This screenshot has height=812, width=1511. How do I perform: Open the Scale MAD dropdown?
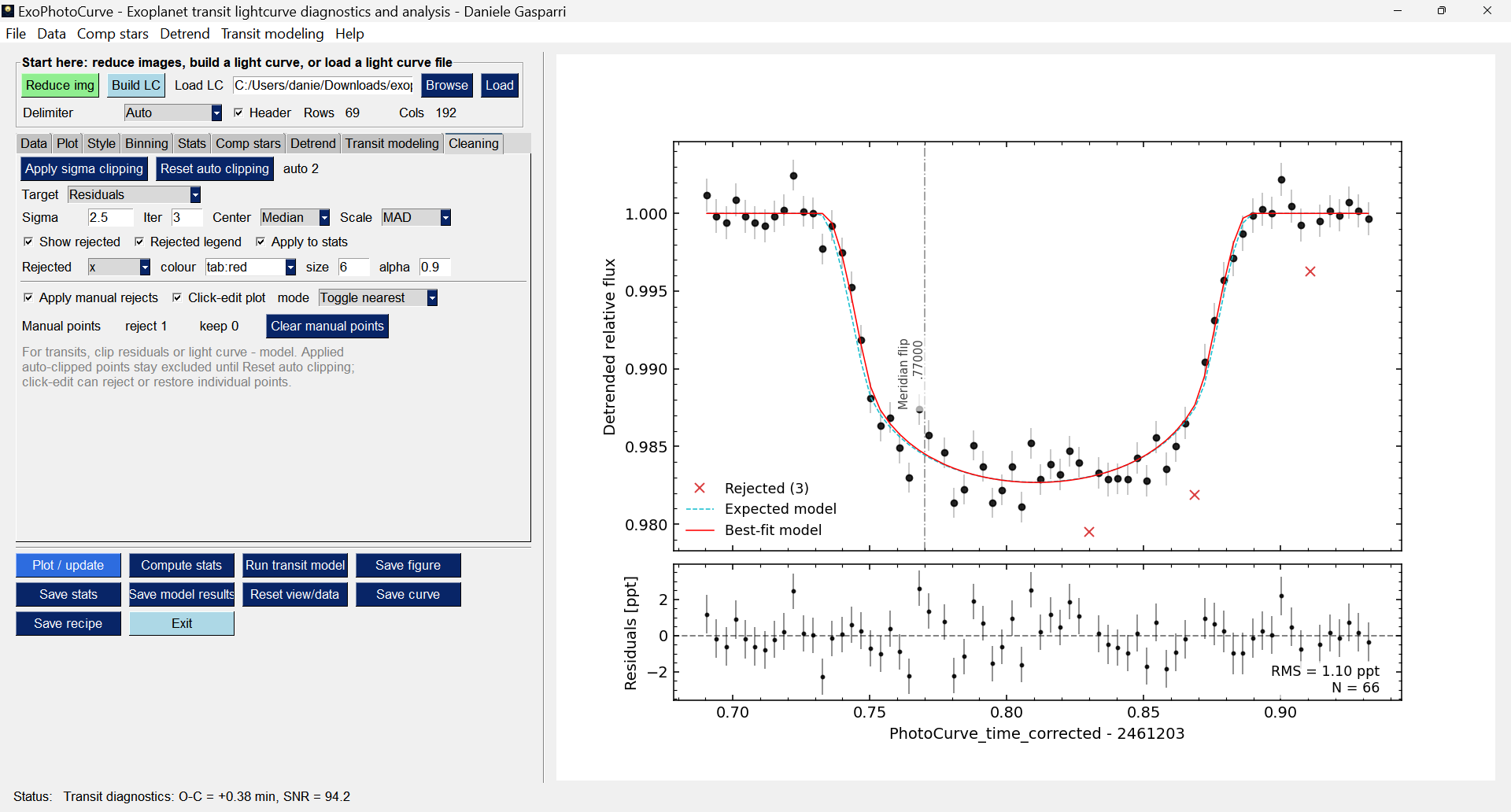tap(416, 218)
